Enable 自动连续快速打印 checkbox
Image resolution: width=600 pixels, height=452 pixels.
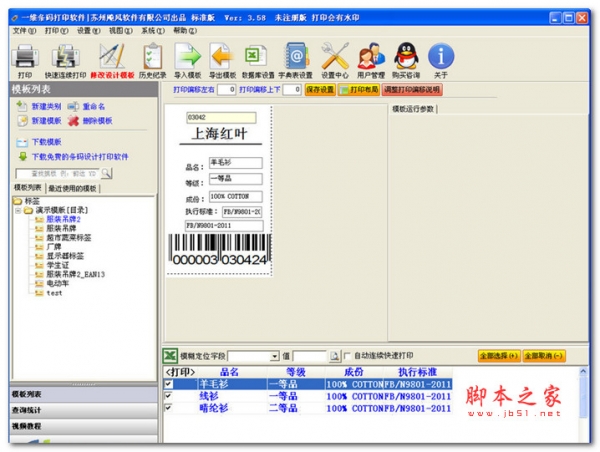click(x=347, y=356)
